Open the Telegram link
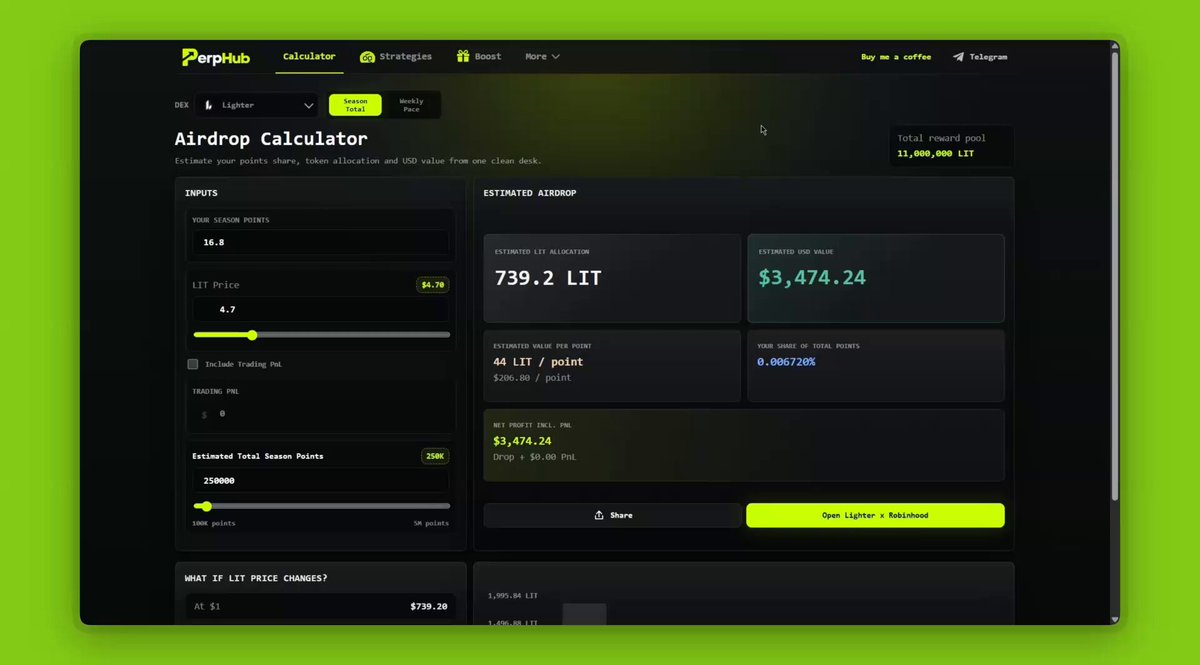The height and width of the screenshot is (665, 1200). click(980, 57)
